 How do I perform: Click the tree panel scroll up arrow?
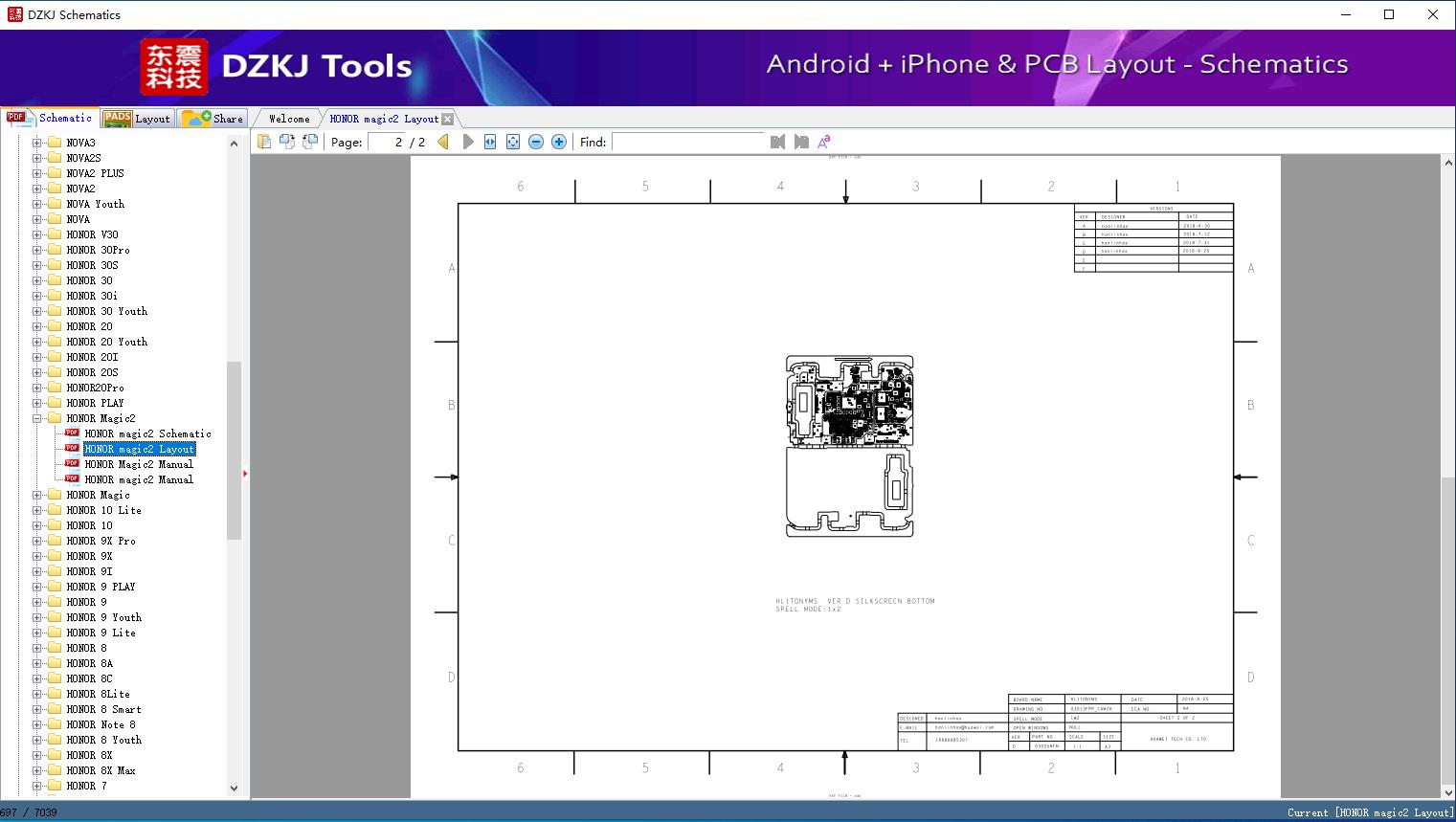tap(234, 144)
